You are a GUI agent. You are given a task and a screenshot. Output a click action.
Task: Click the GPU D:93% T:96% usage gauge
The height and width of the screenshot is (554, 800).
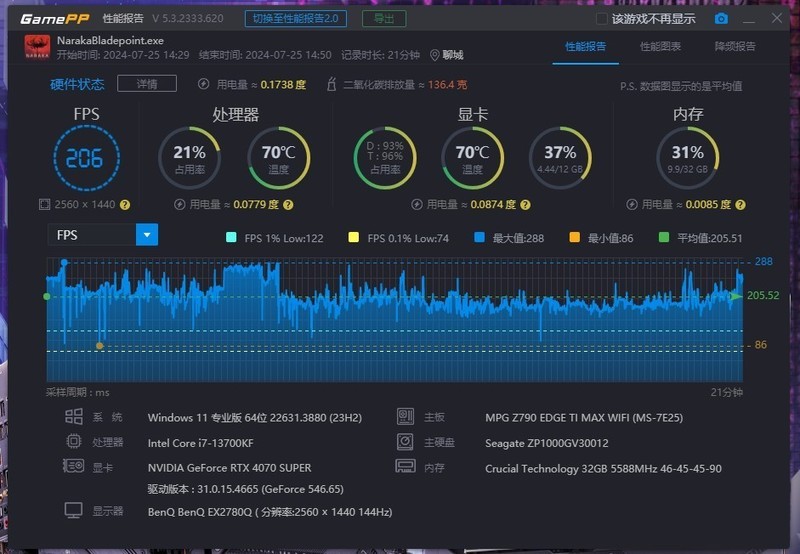coord(385,158)
